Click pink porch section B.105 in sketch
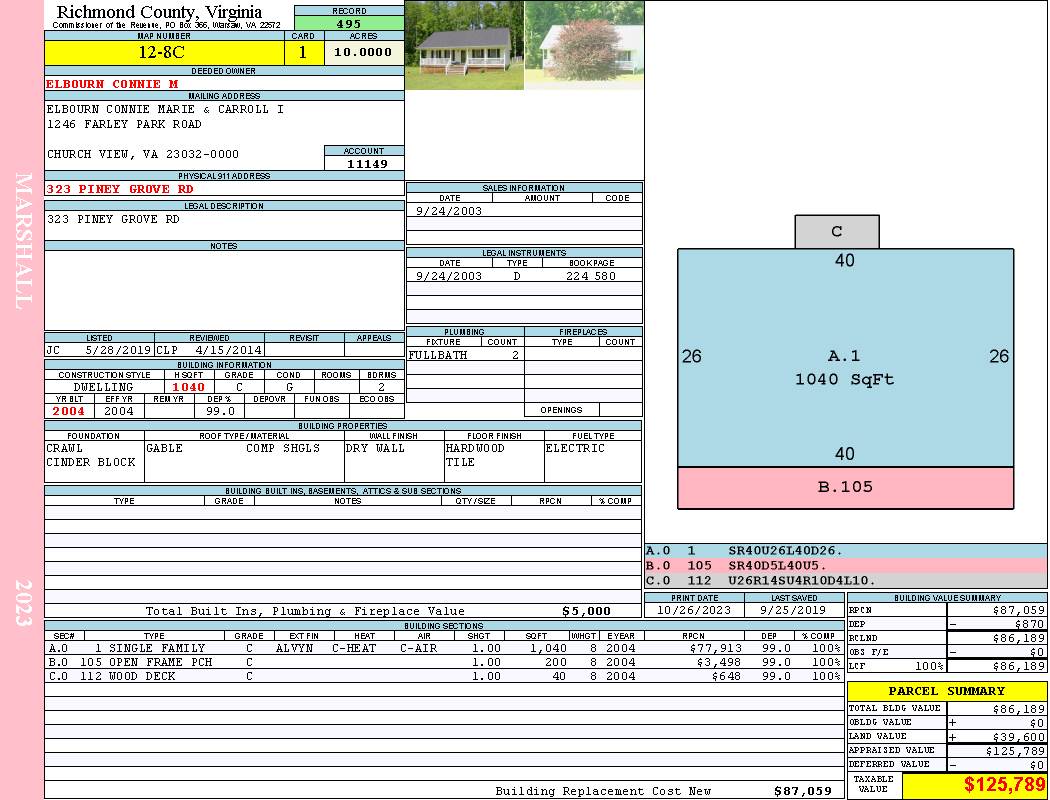 pyautogui.click(x=845, y=487)
